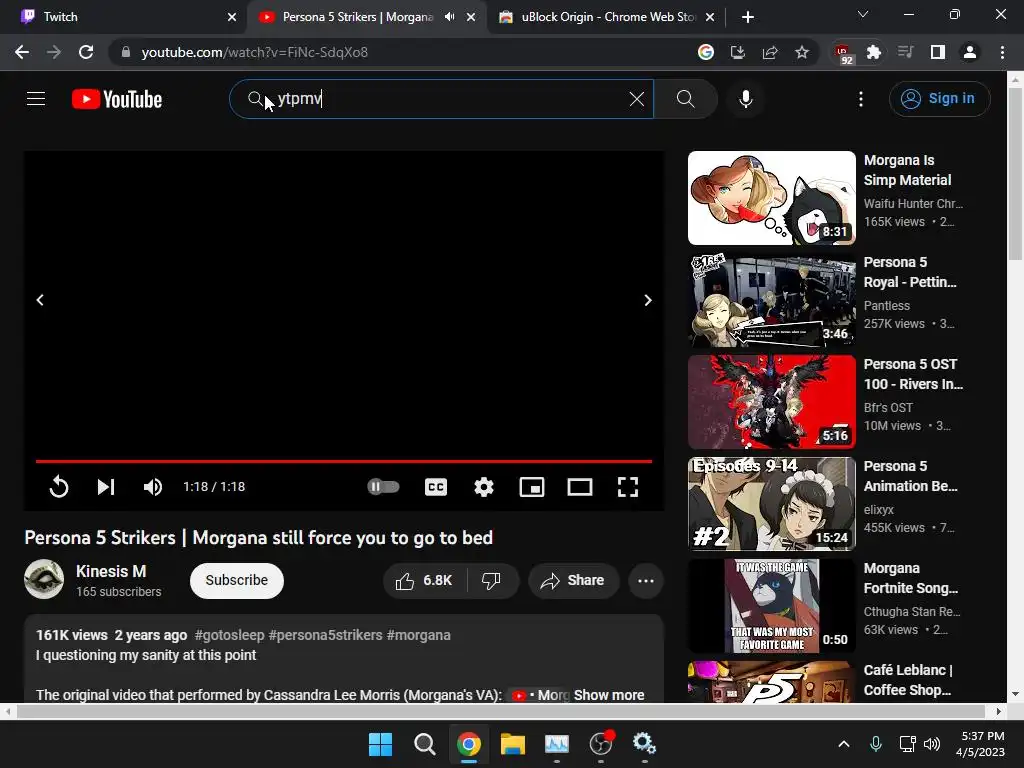Open File Explorer from the taskbar
This screenshot has height=768, width=1024.
coord(513,744)
